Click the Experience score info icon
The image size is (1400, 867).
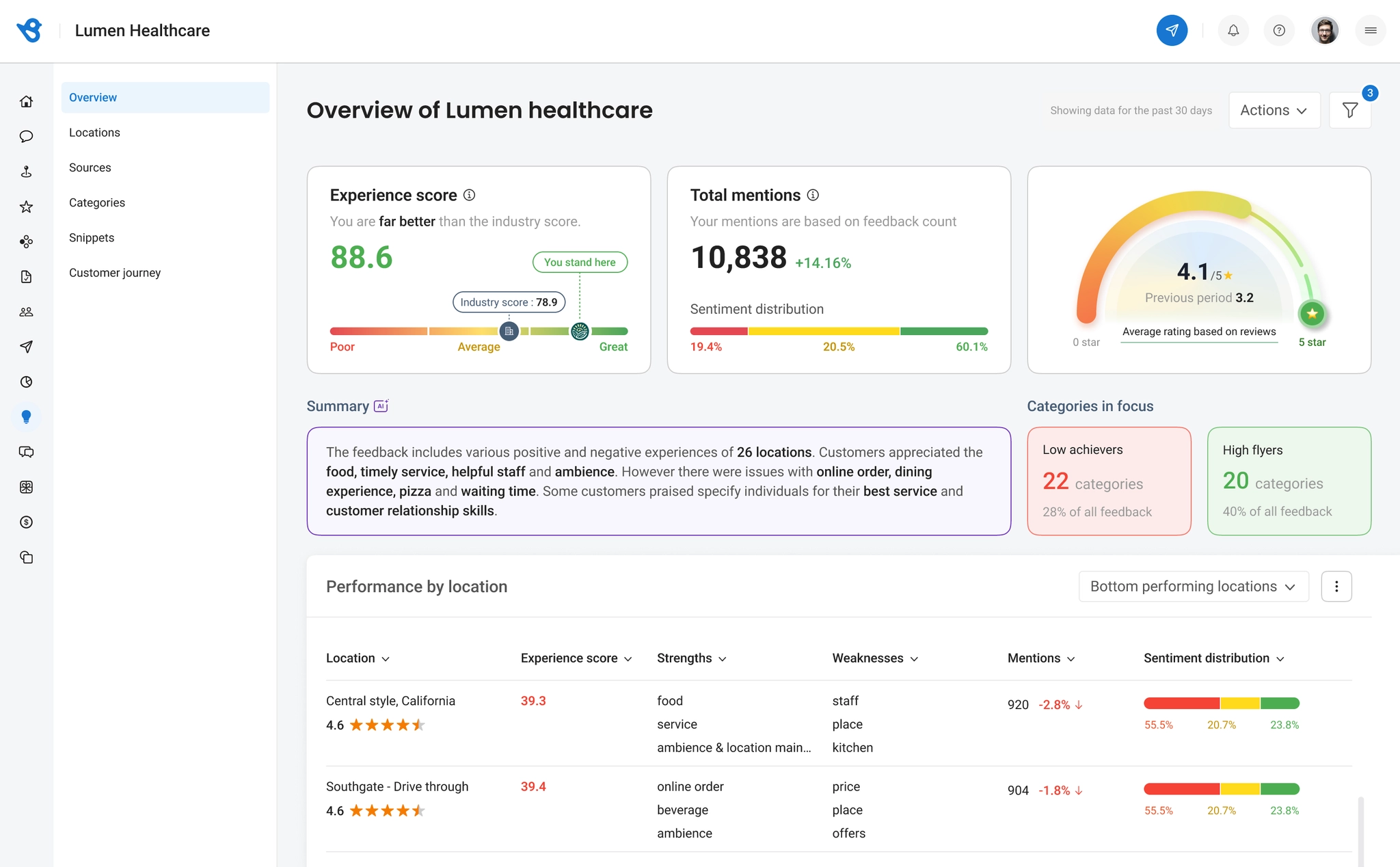pyautogui.click(x=470, y=195)
